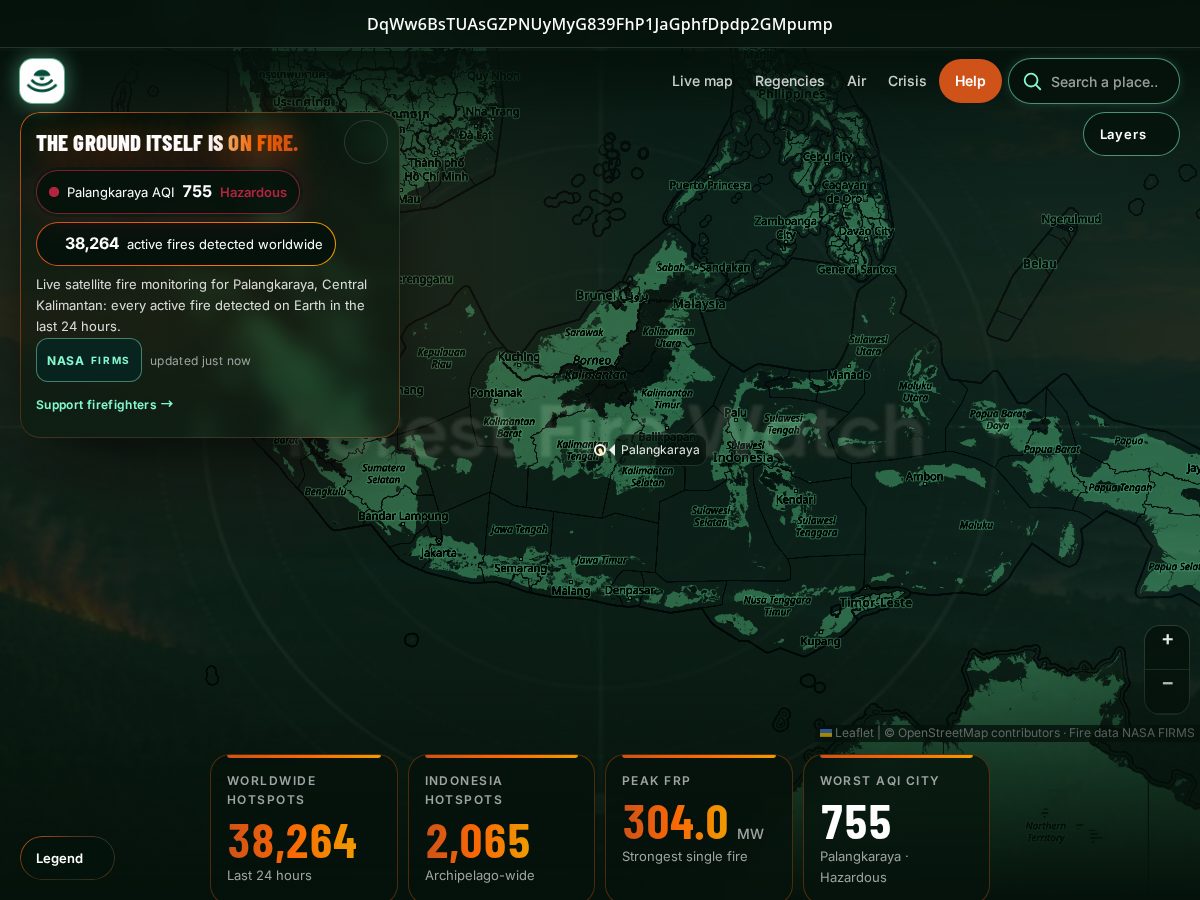This screenshot has height=900, width=1200.
Task: Click the 'Ambon' map label
Action: coord(924,477)
